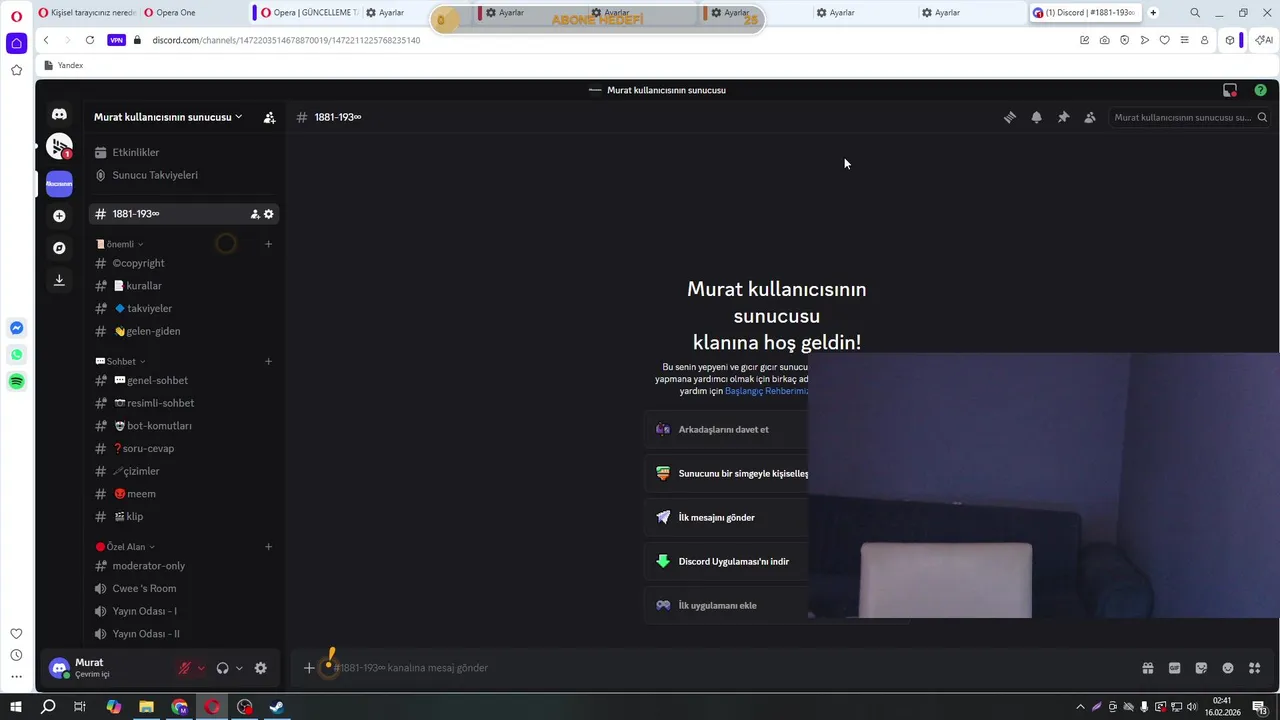Open Discord help question mark icon
The width and height of the screenshot is (1280, 720).
1261,90
